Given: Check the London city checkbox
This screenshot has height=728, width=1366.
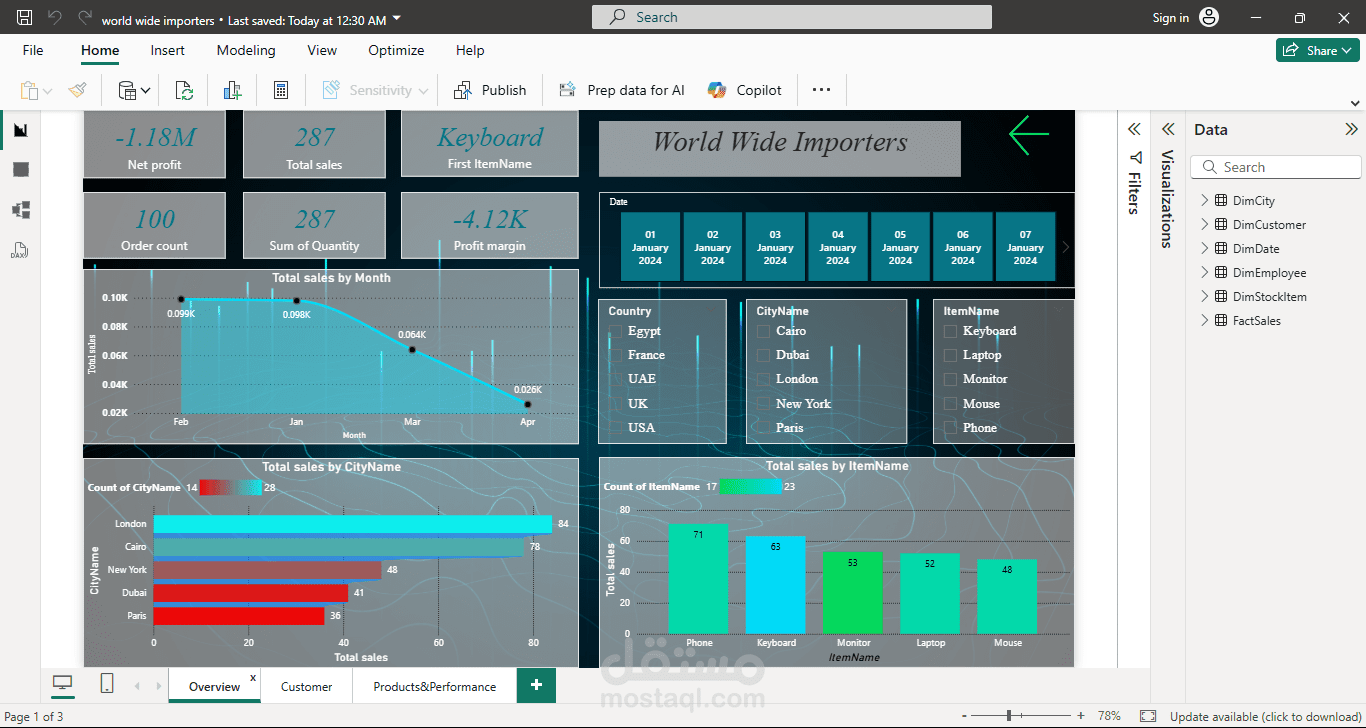Looking at the screenshot, I should point(763,379).
